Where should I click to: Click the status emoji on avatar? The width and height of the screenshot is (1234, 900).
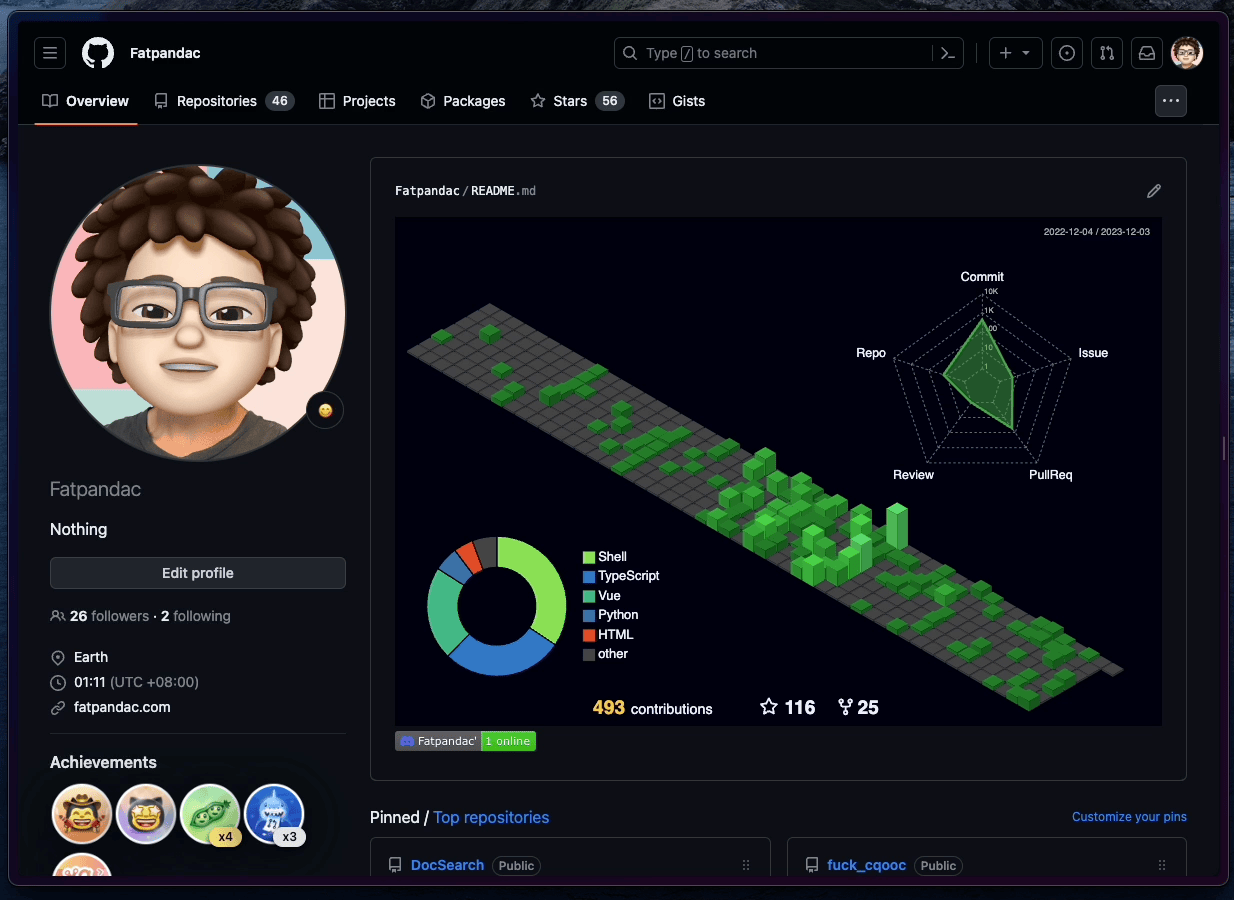(325, 410)
